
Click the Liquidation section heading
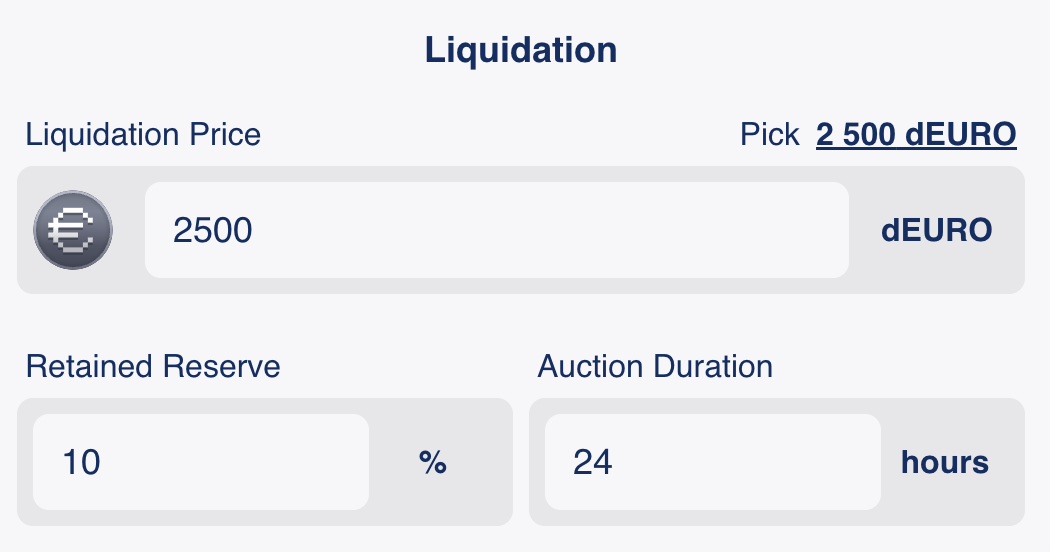click(521, 50)
